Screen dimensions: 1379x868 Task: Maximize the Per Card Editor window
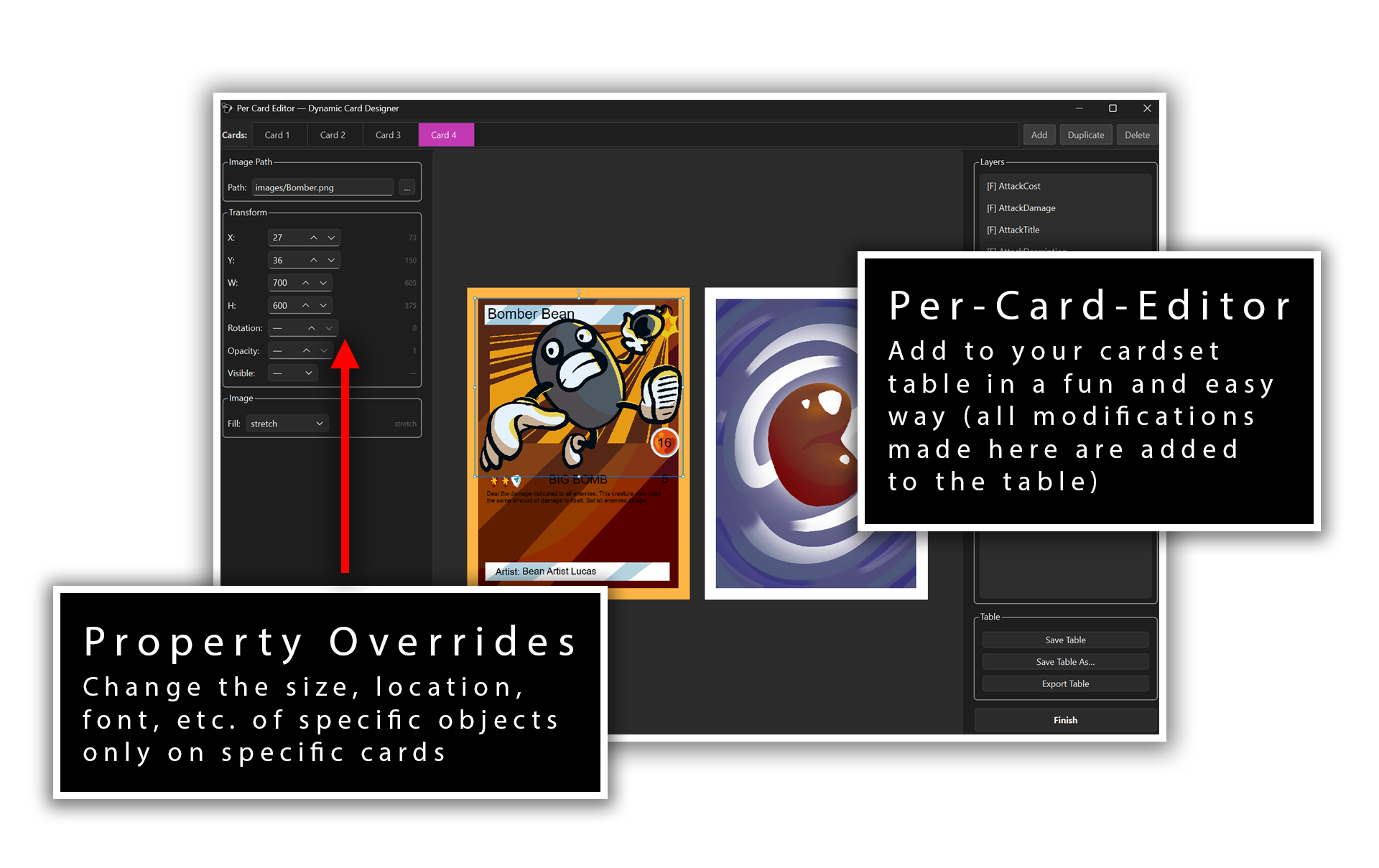pyautogui.click(x=1113, y=108)
